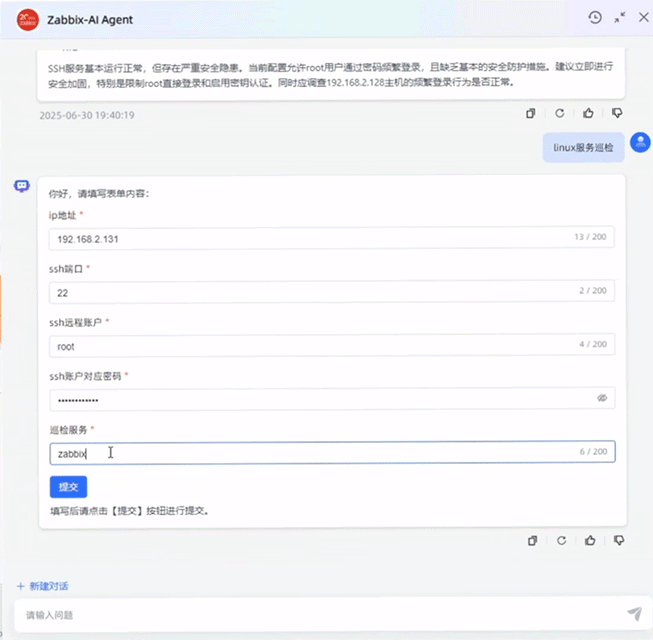Focus the ip地址 input field
The width and height of the screenshot is (653, 640).
(x=331, y=238)
